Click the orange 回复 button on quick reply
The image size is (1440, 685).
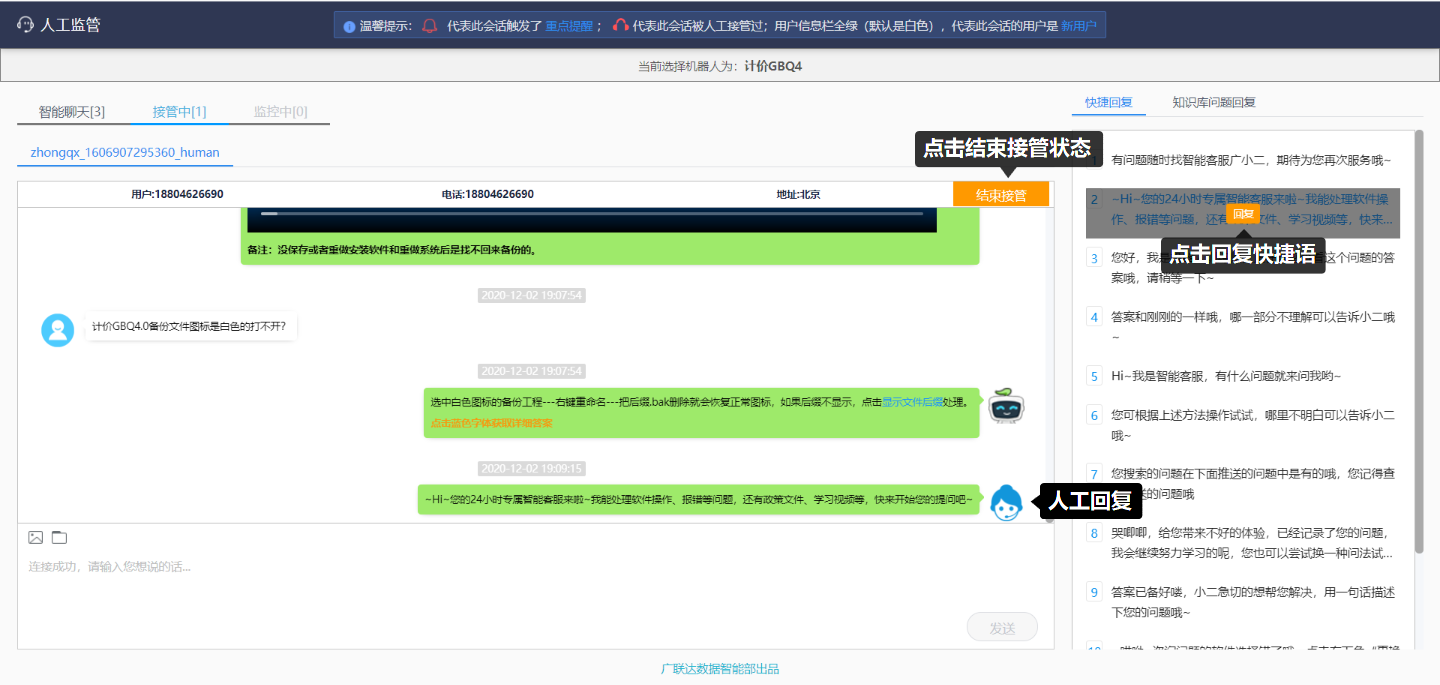coord(1243,213)
